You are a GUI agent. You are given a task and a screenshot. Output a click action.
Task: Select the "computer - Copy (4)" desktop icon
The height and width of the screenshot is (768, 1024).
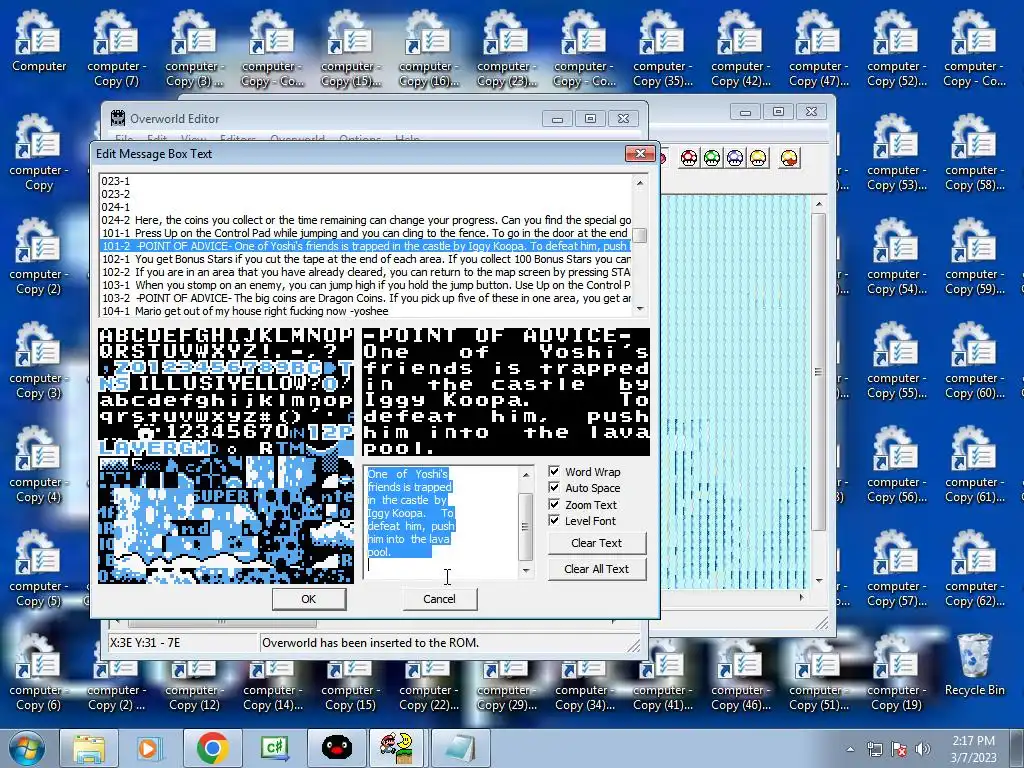[39, 465]
